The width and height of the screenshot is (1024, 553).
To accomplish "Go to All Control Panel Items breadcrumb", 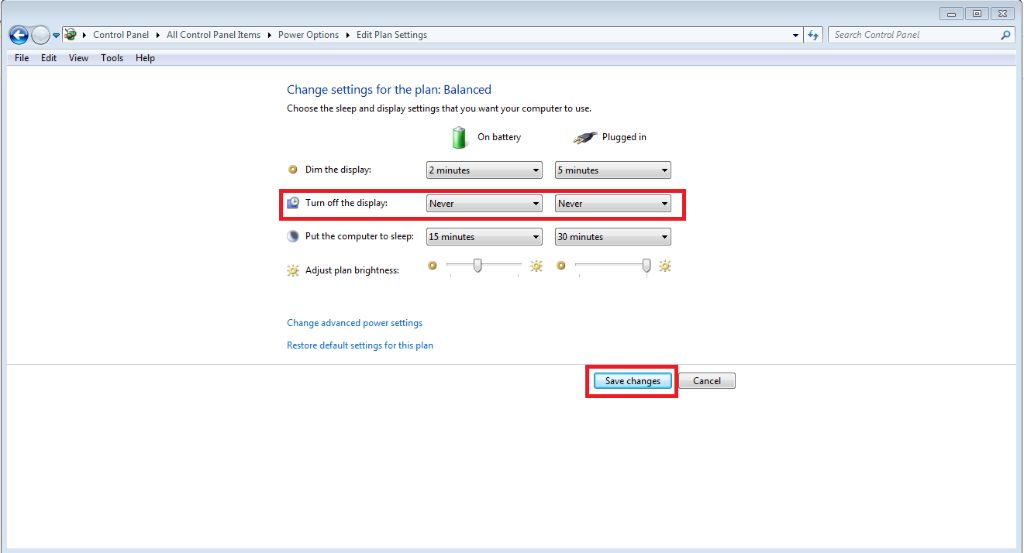I will point(214,35).
